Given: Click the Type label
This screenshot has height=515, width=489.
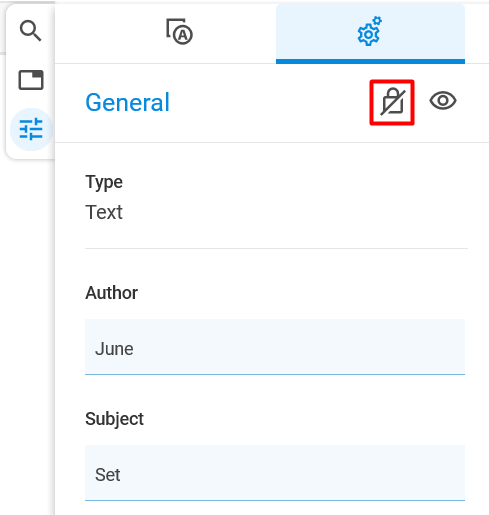Looking at the screenshot, I should coord(104,182).
